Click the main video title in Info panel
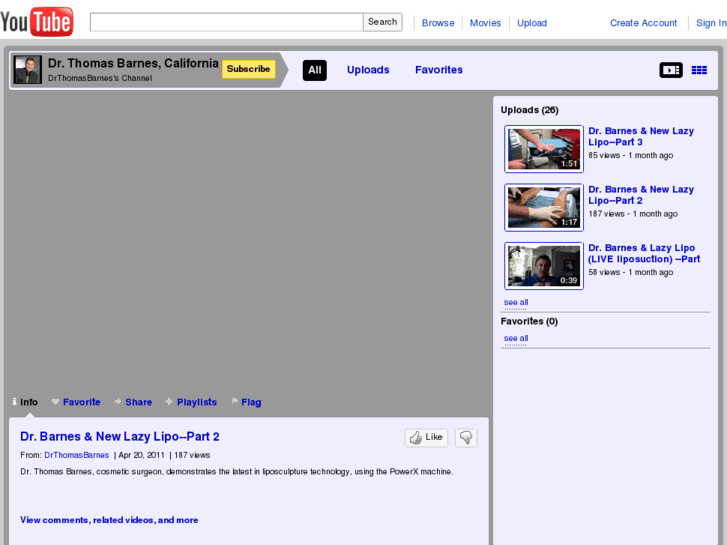727x545 pixels. coord(120,436)
